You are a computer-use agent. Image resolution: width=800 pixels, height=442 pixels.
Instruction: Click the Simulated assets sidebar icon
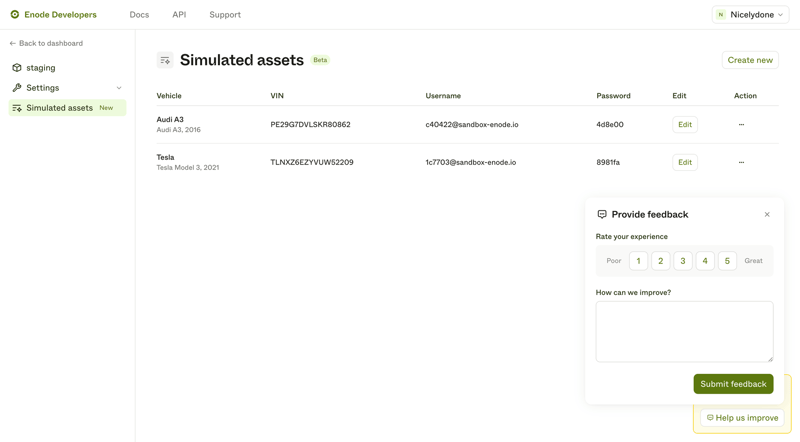click(x=17, y=108)
